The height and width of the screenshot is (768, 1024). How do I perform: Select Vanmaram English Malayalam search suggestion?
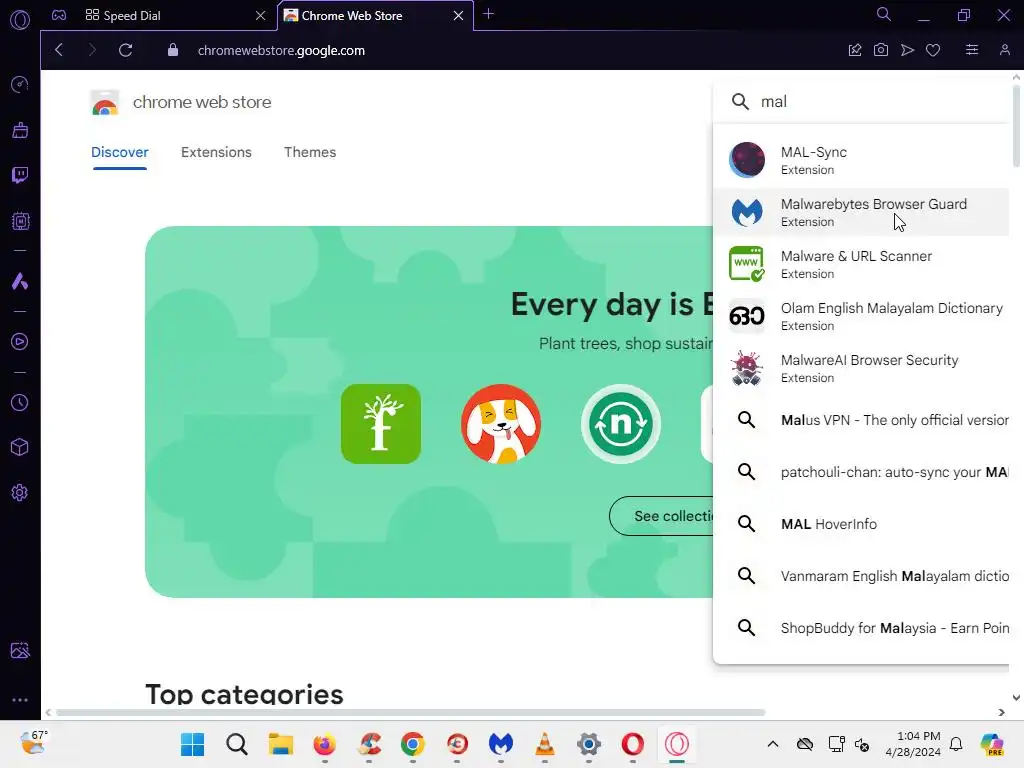coord(861,576)
